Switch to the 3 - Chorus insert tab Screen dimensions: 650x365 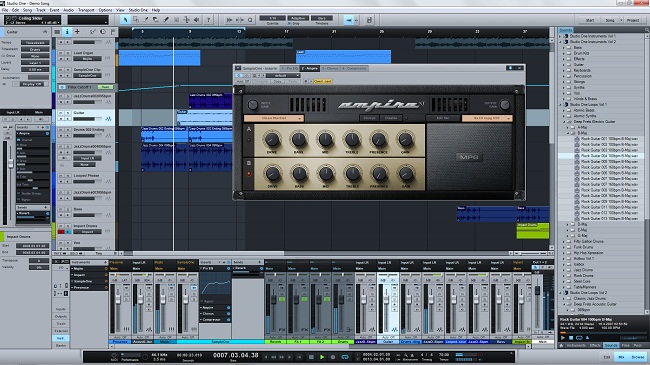click(330, 68)
